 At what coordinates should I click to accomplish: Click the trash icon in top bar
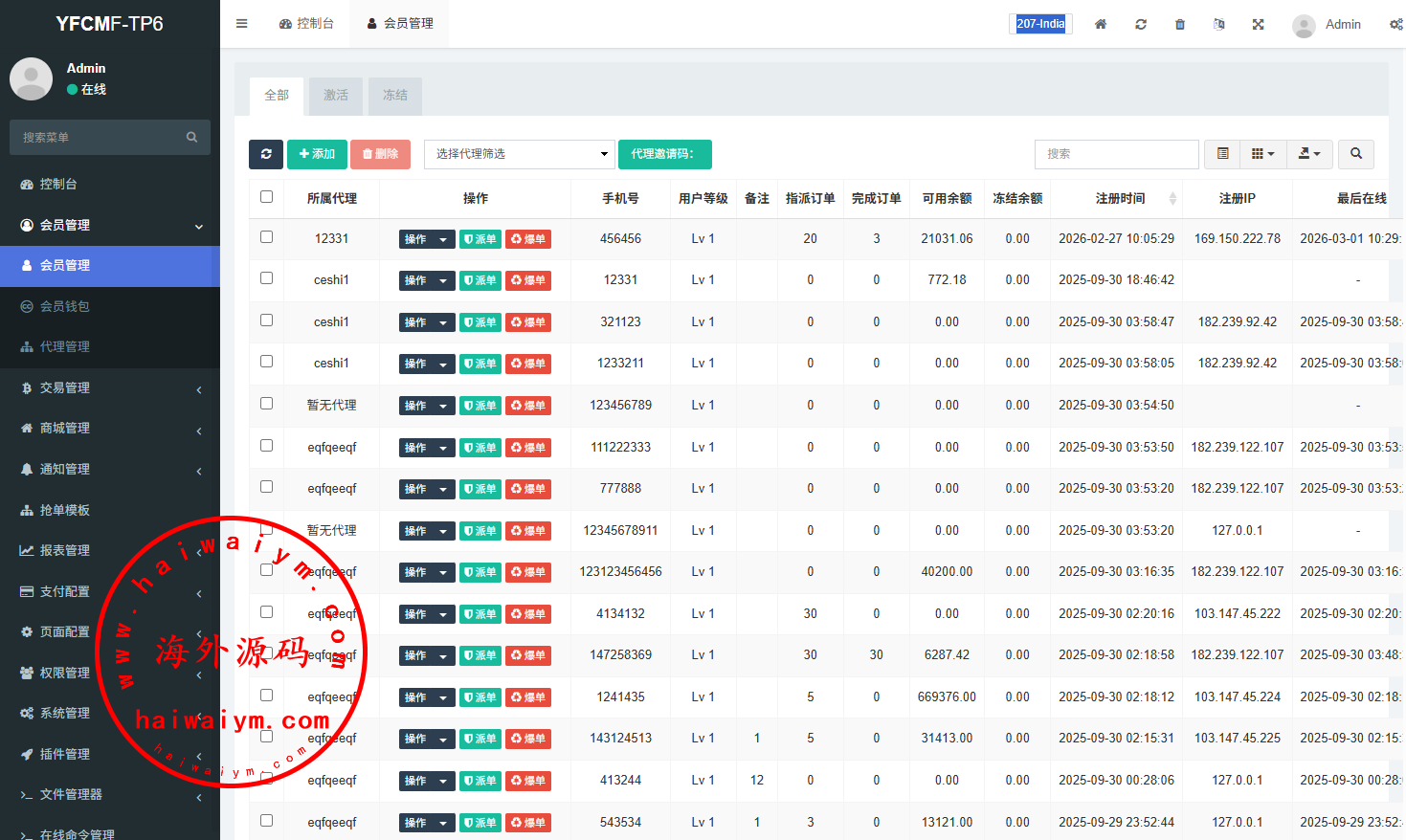(1179, 24)
